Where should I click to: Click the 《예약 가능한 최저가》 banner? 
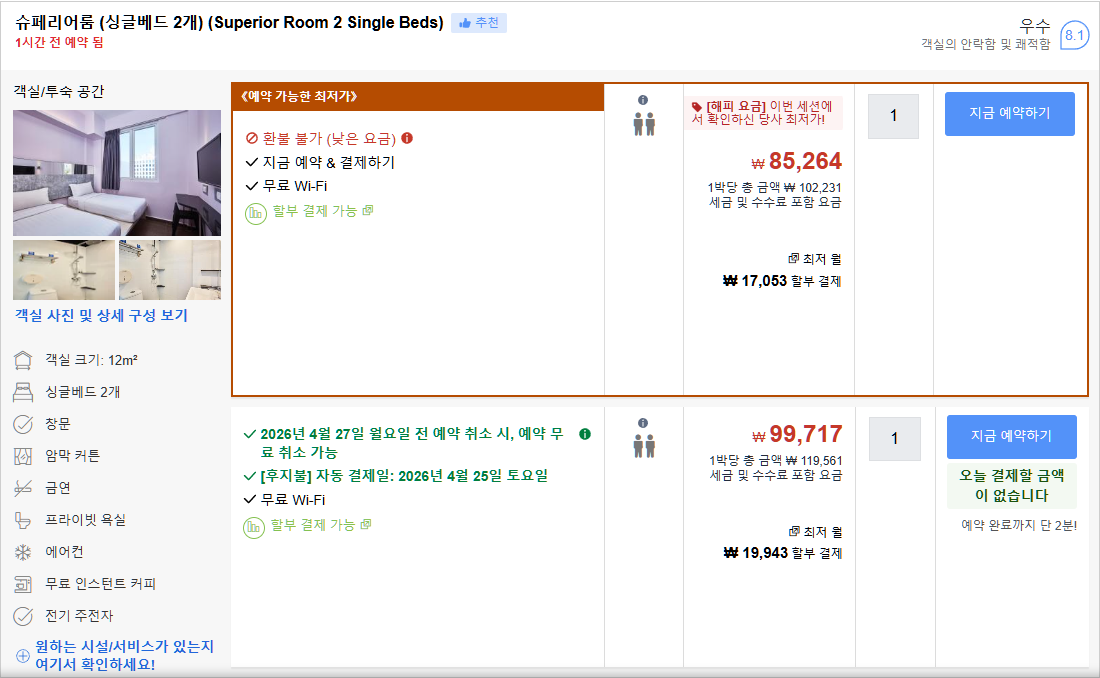click(418, 96)
